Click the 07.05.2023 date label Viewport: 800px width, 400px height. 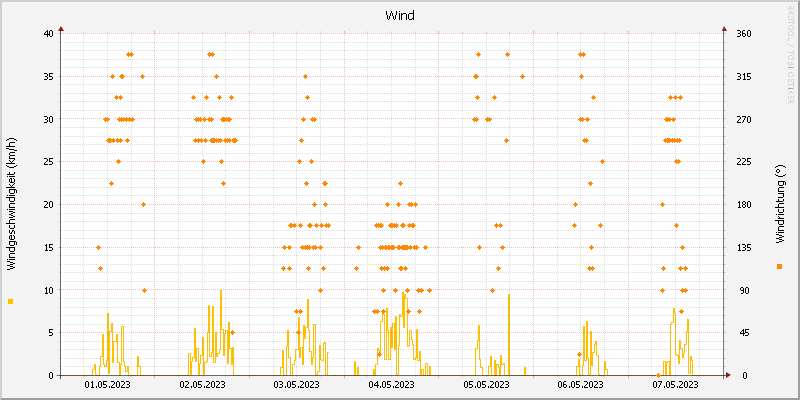[x=676, y=384]
